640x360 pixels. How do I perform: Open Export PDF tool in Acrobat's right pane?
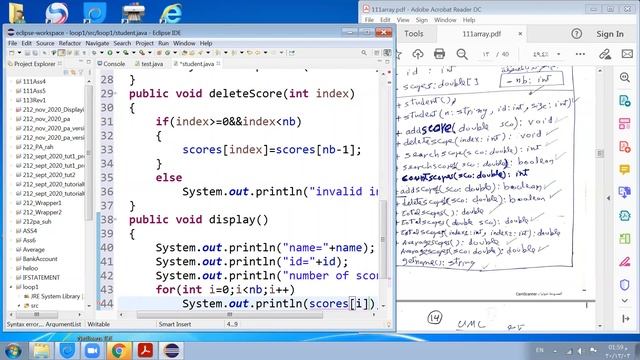coord(624,100)
